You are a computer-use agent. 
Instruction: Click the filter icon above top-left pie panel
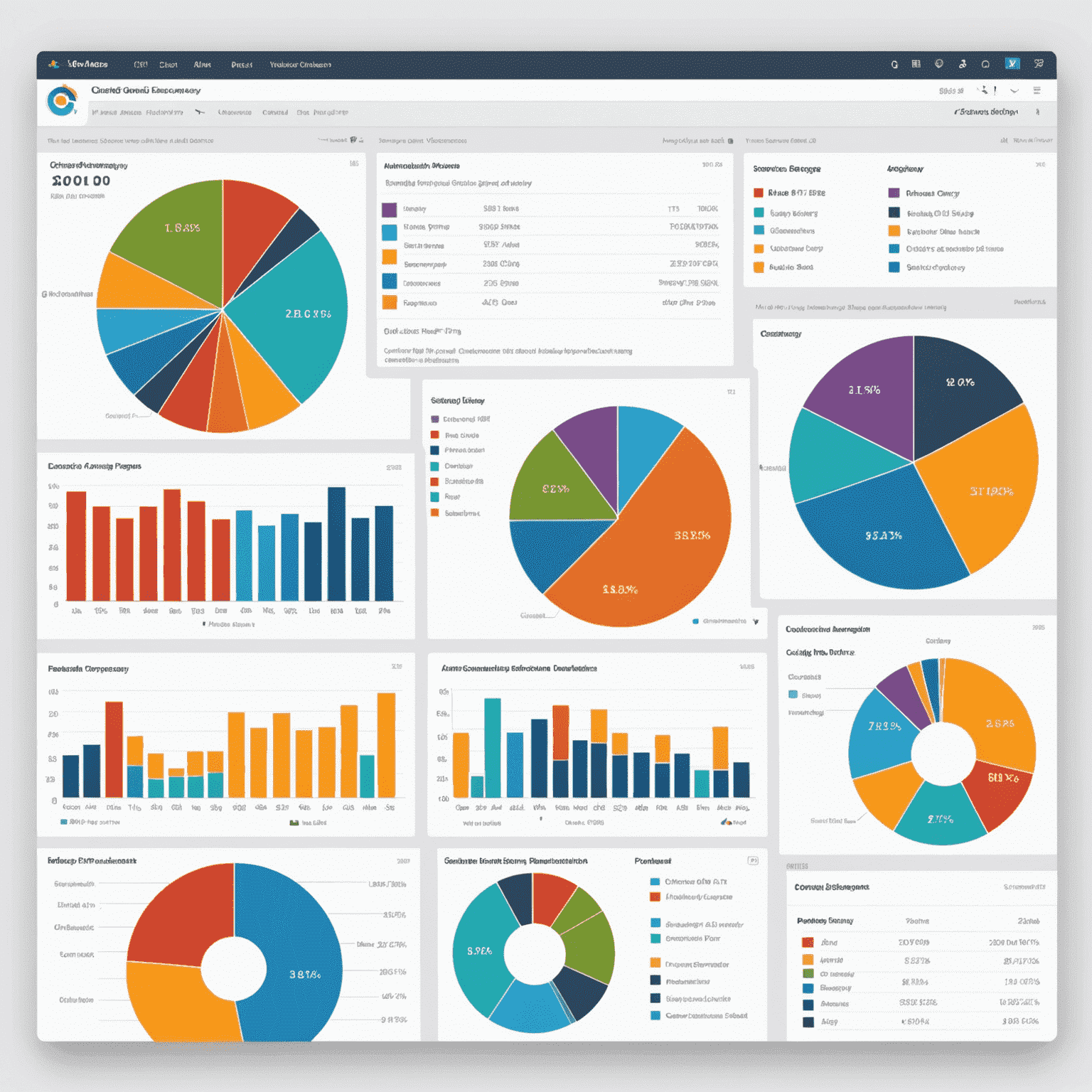tap(353, 140)
